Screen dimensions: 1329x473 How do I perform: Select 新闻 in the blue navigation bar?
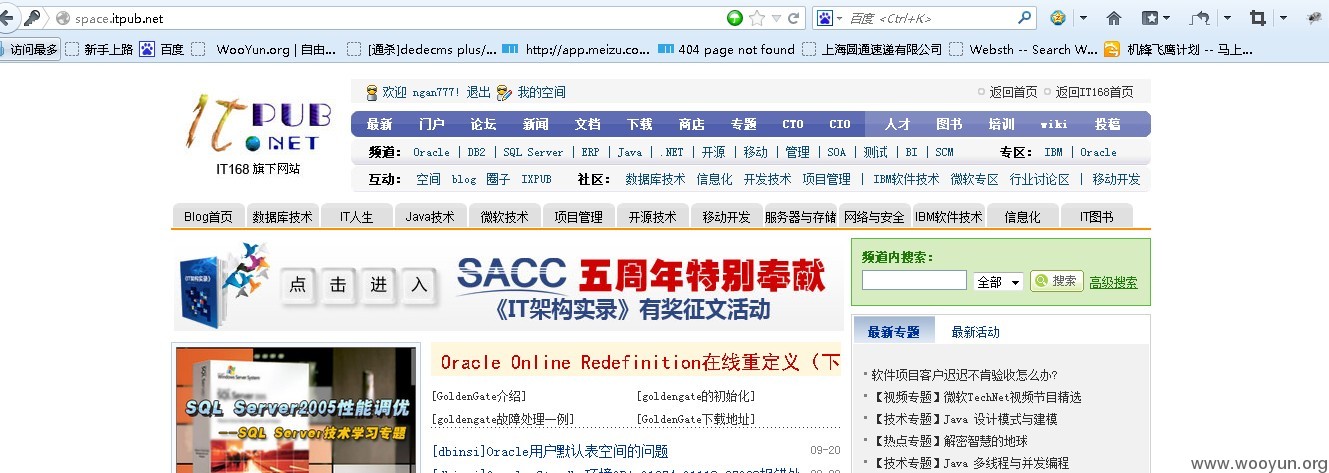535,124
